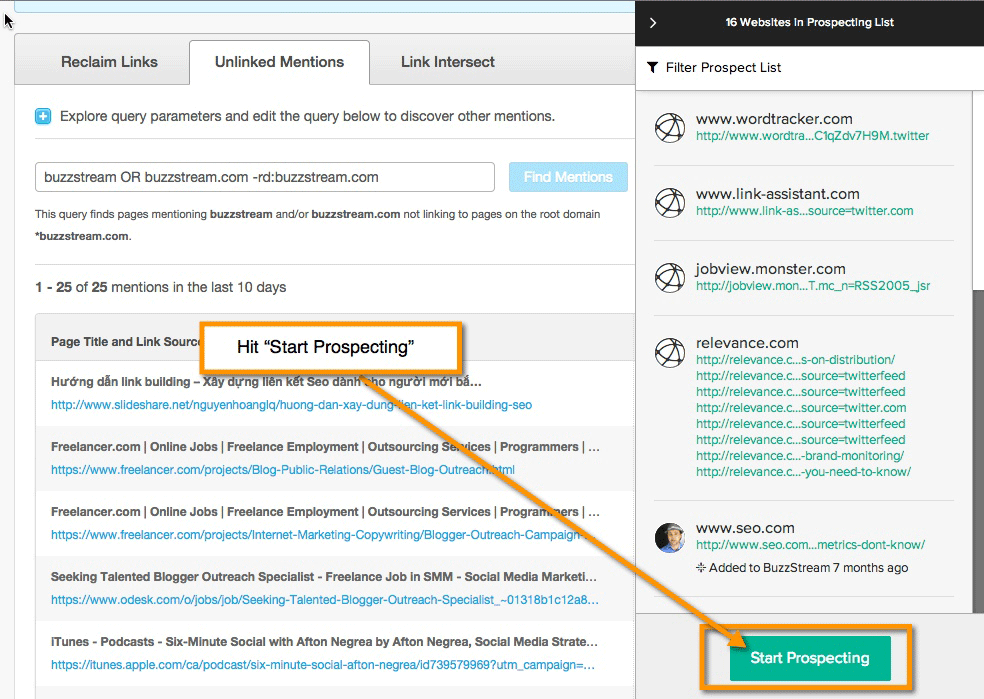This screenshot has height=699, width=984.
Task: Open the relevance.com source=twitter.com link
Action: point(801,408)
